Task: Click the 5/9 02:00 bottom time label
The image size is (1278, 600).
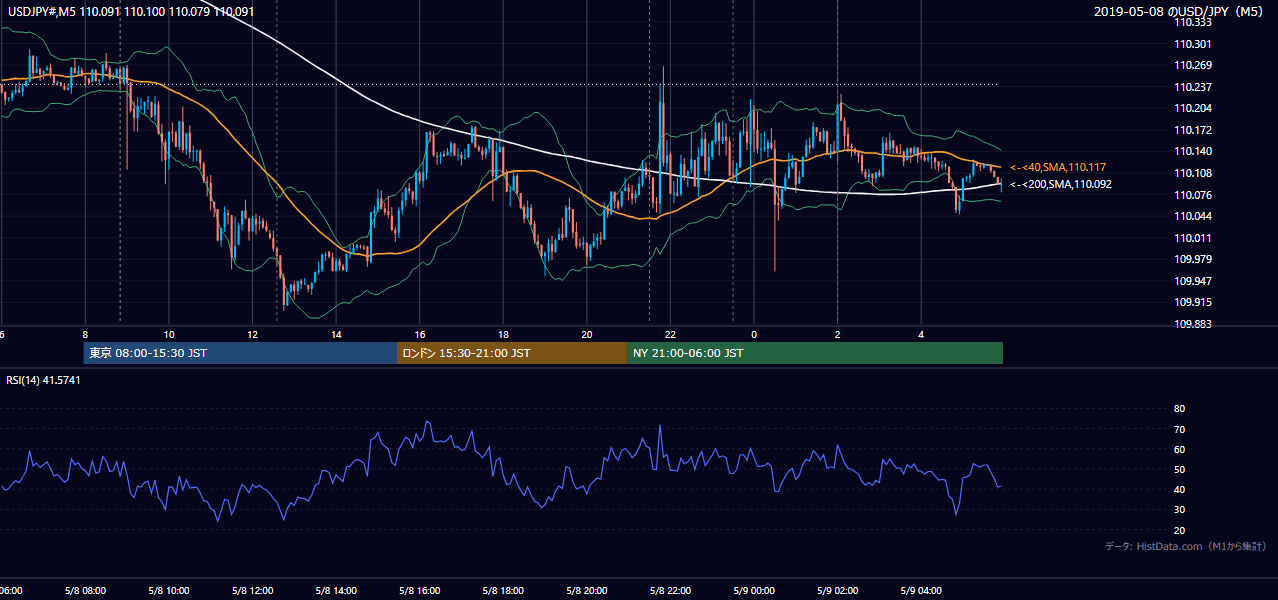Action: [836, 591]
